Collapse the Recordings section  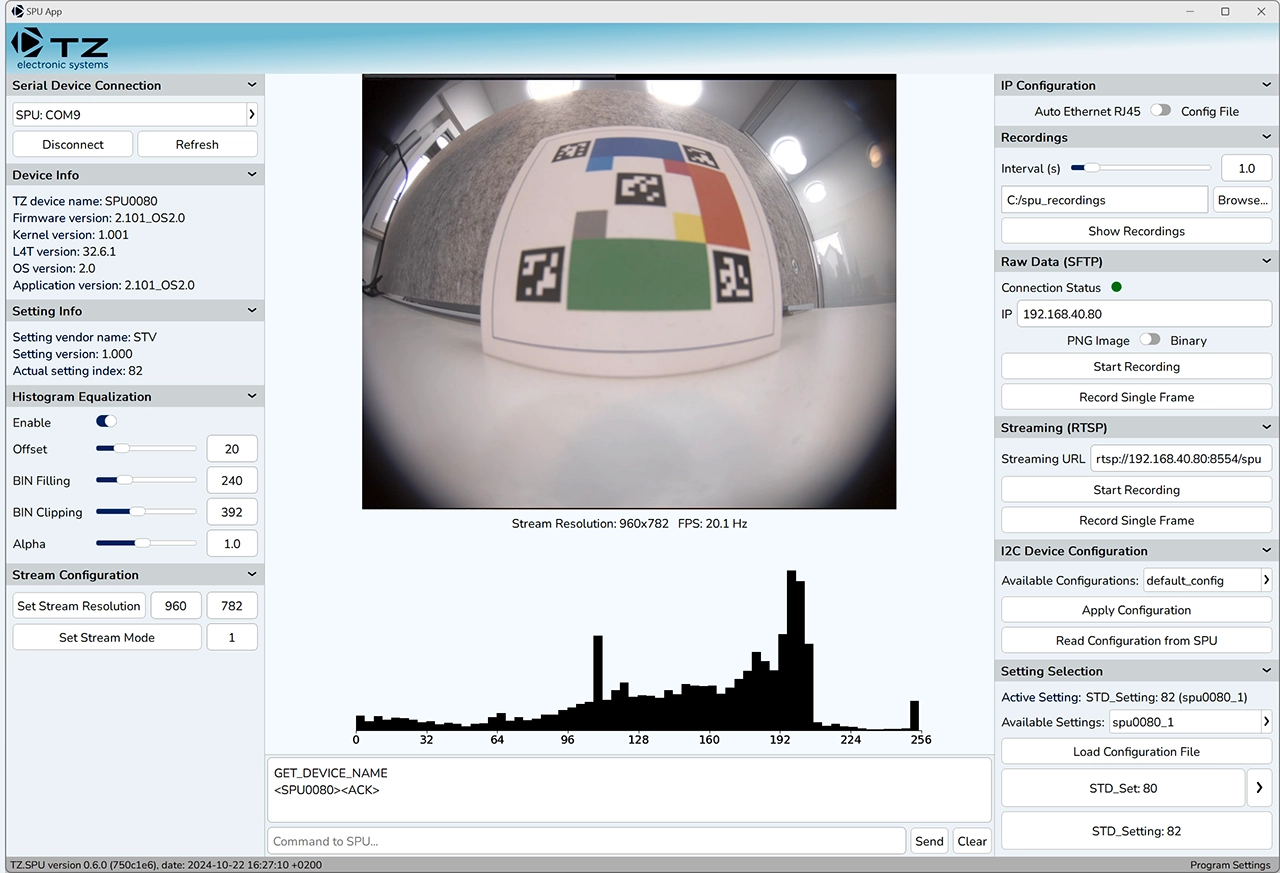point(1267,137)
